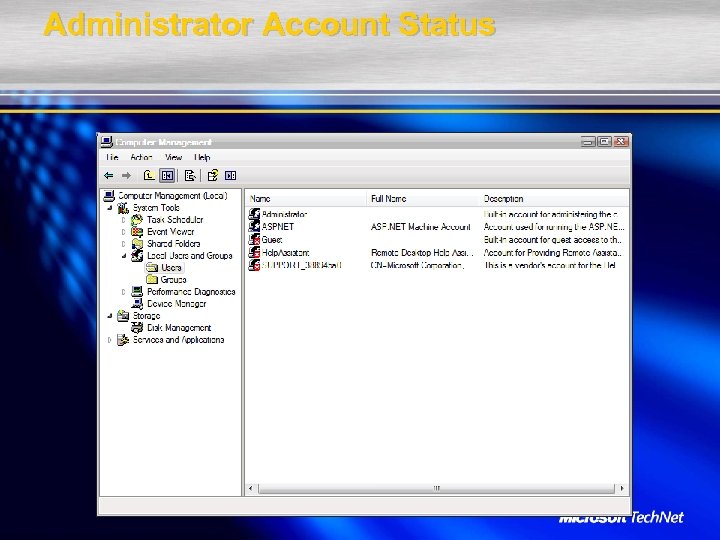
Task: Click 'ASP.NET Machine Account' full name cell
Action: click(421, 227)
